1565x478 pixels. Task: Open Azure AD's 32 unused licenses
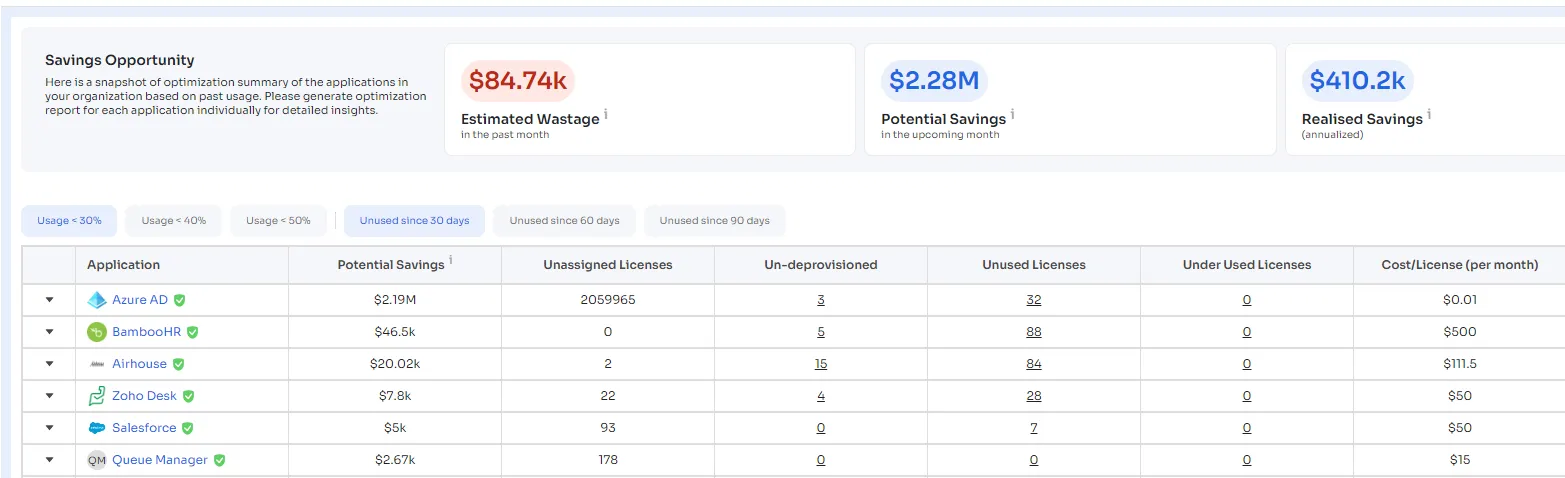point(1033,300)
